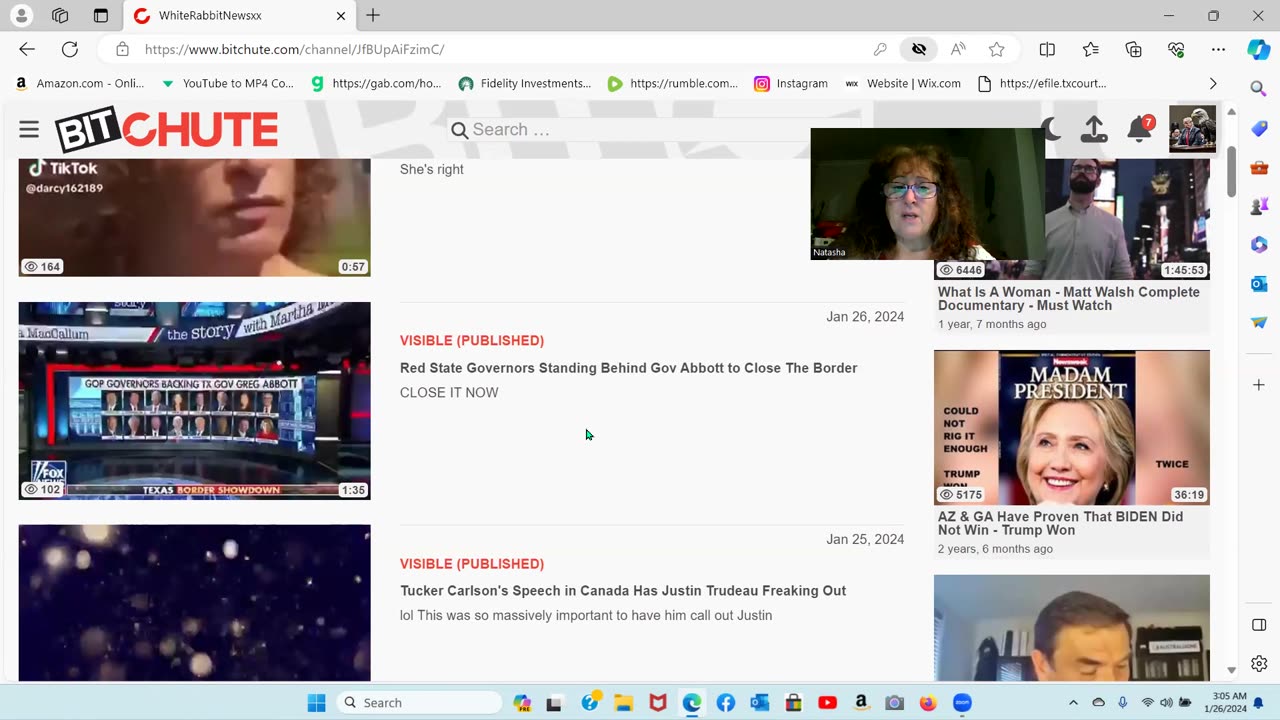Open the Collections icon in Edge

point(1134,49)
